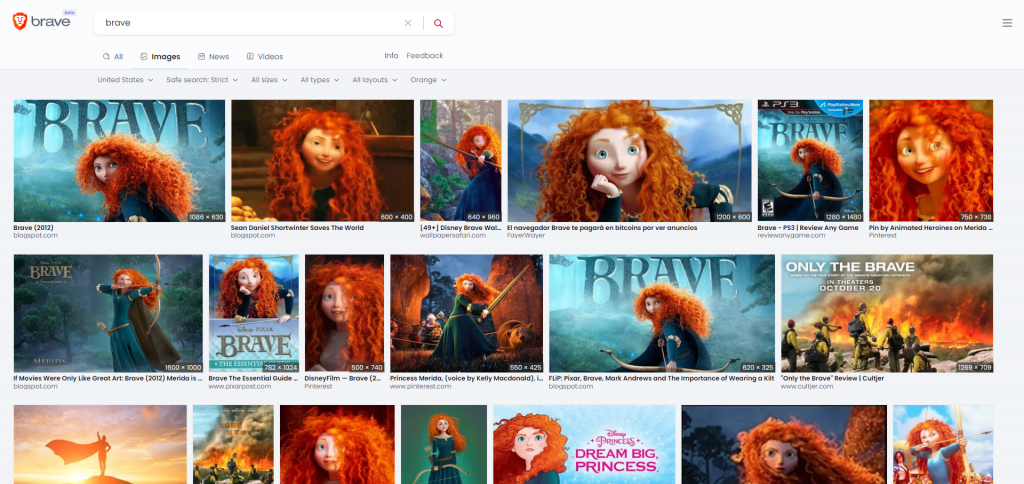Open the Brave (2012) poster thumbnail
This screenshot has height=484, width=1024.
(x=119, y=160)
